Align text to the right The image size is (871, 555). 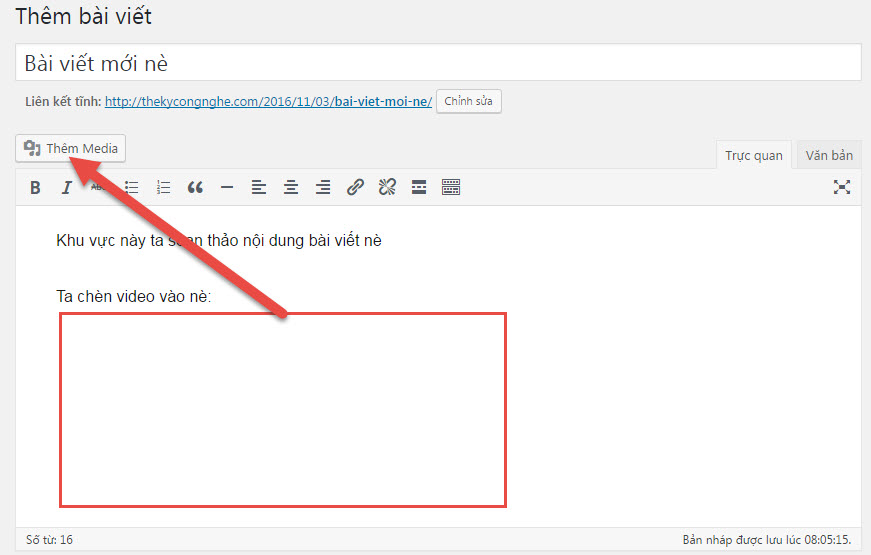(x=323, y=187)
